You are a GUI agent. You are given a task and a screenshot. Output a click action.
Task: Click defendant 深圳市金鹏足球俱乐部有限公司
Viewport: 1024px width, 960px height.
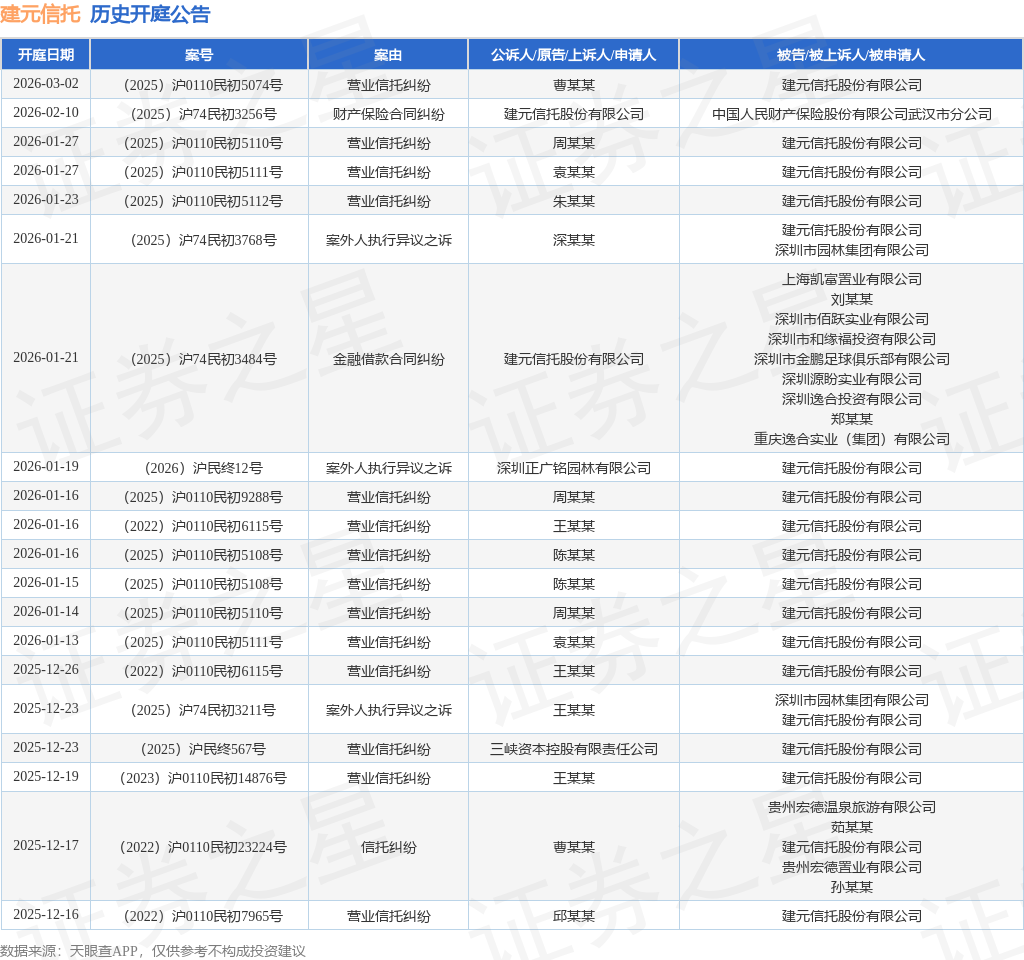[x=852, y=359]
